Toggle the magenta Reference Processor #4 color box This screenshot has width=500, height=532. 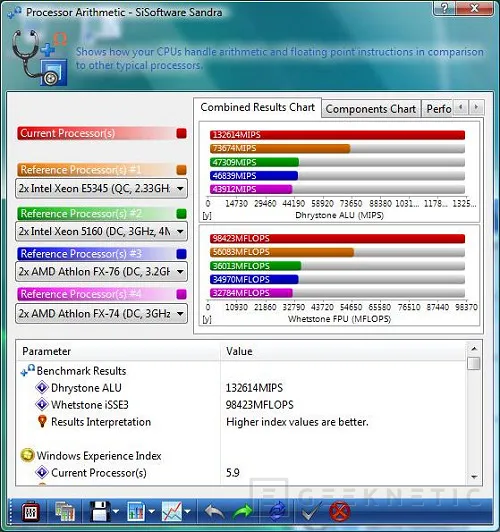pos(181,294)
